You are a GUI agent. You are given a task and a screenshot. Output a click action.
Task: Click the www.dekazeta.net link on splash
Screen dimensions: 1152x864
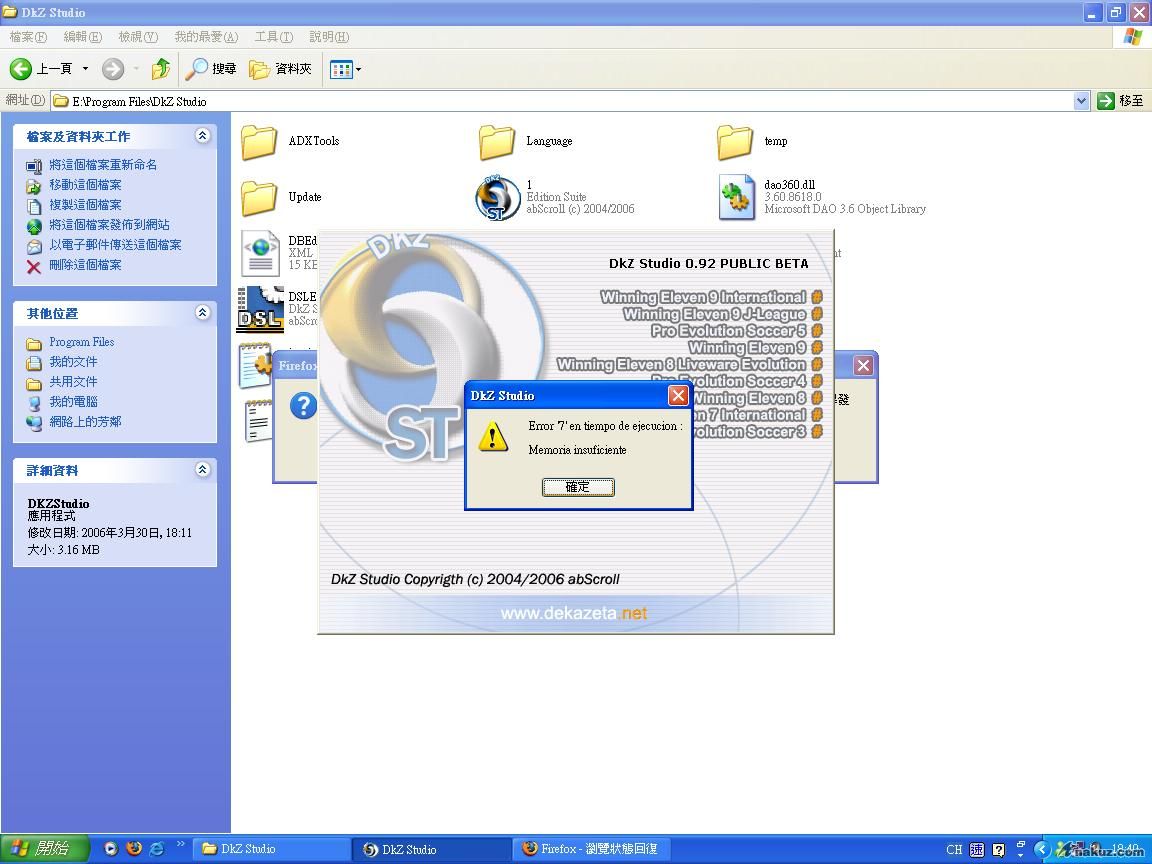coord(574,613)
